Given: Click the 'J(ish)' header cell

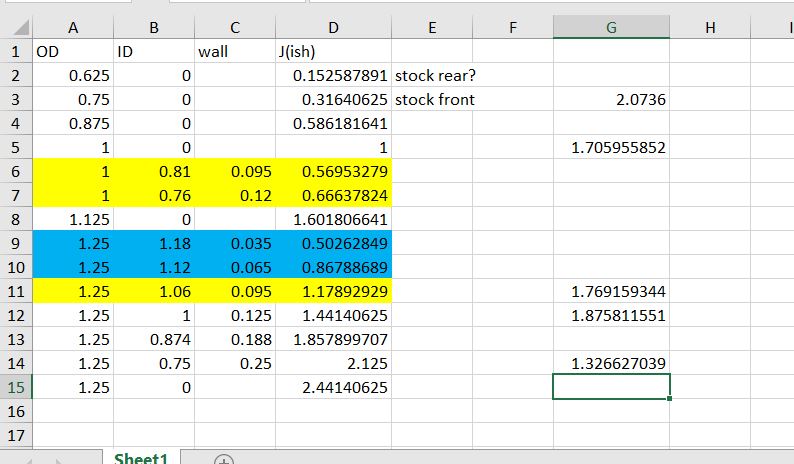Looking at the screenshot, I should click(333, 51).
